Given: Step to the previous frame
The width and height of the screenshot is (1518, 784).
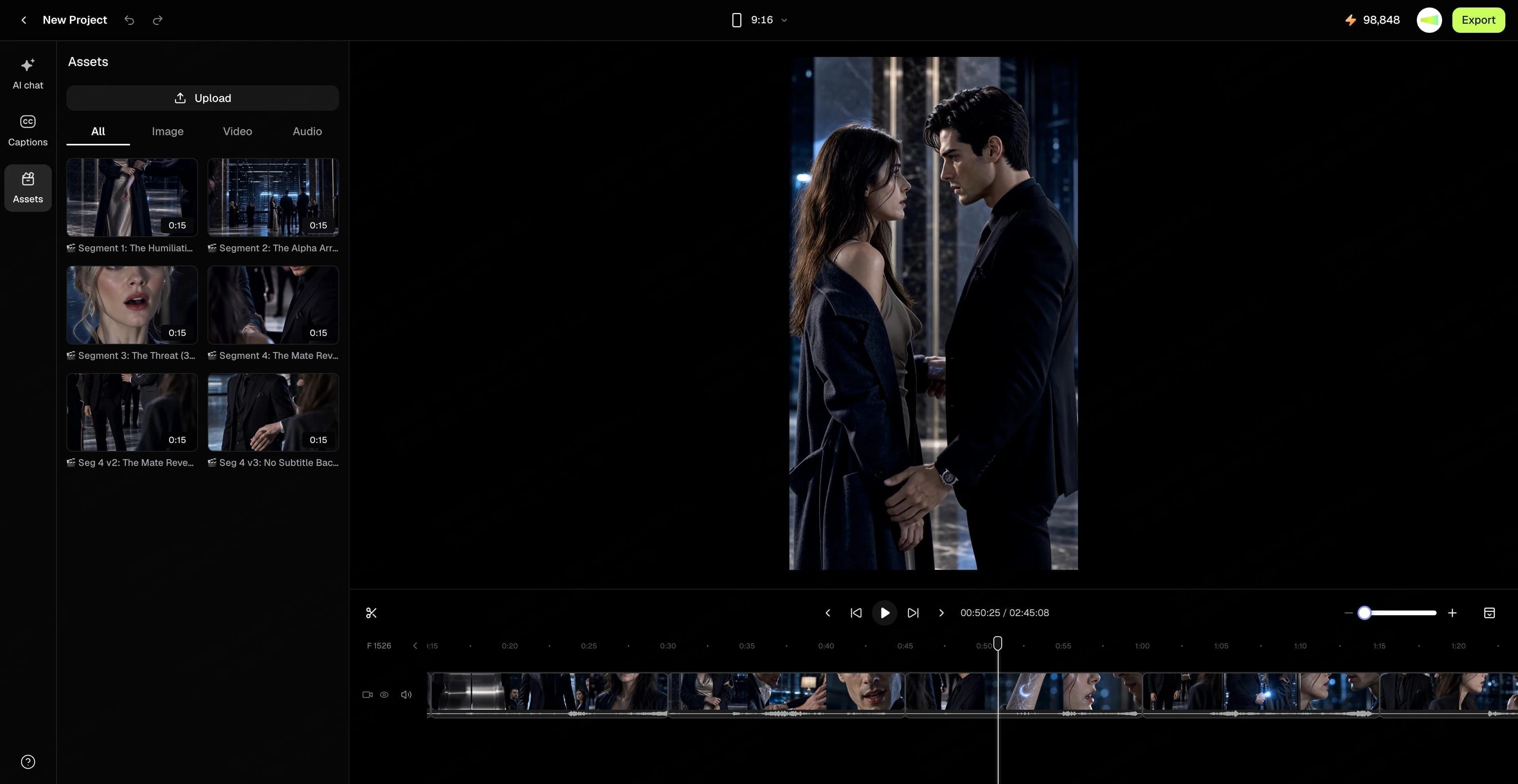Looking at the screenshot, I should pyautogui.click(x=828, y=613).
